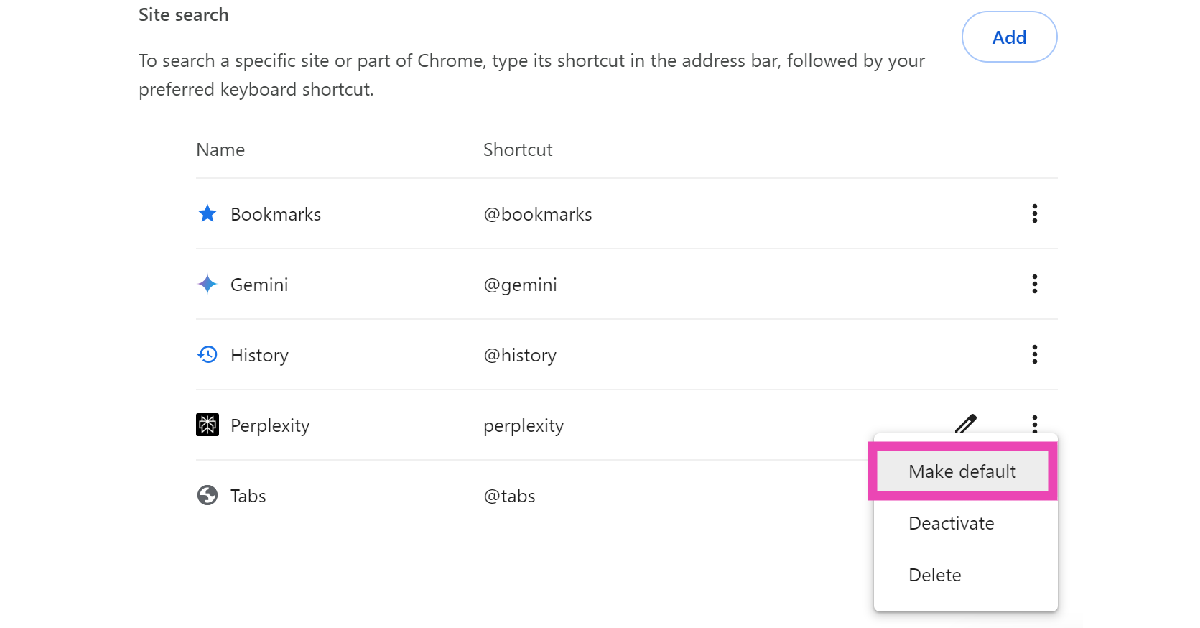Choose Make default from the menu

coord(962,472)
